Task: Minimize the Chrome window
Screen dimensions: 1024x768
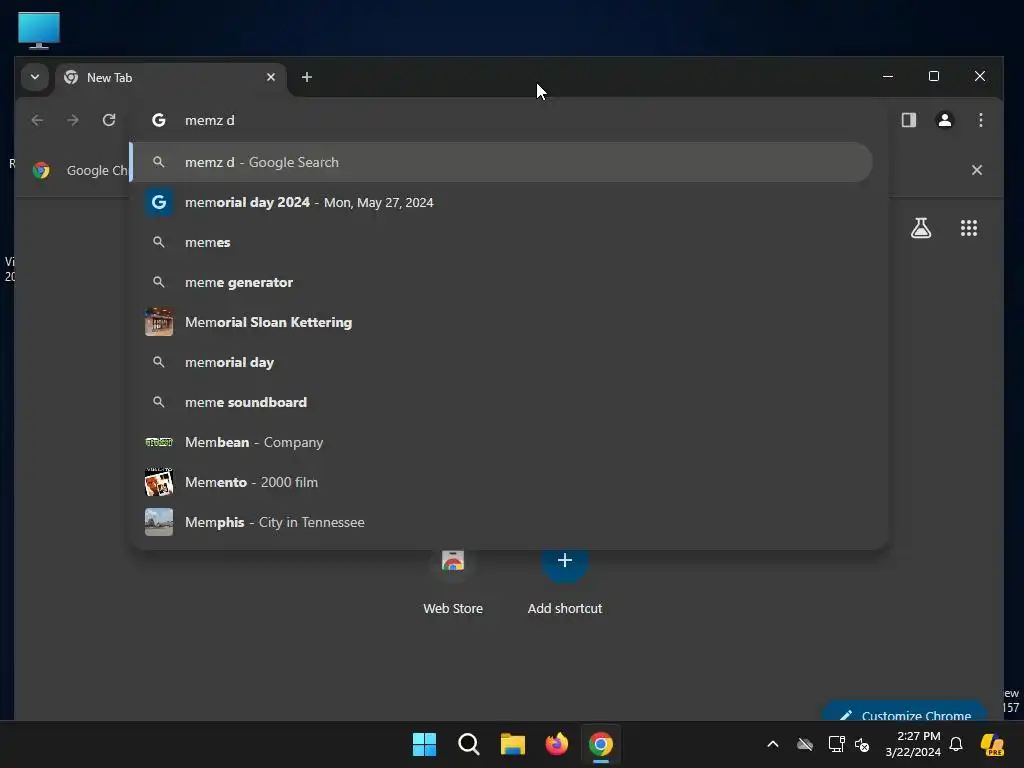Action: [x=888, y=76]
